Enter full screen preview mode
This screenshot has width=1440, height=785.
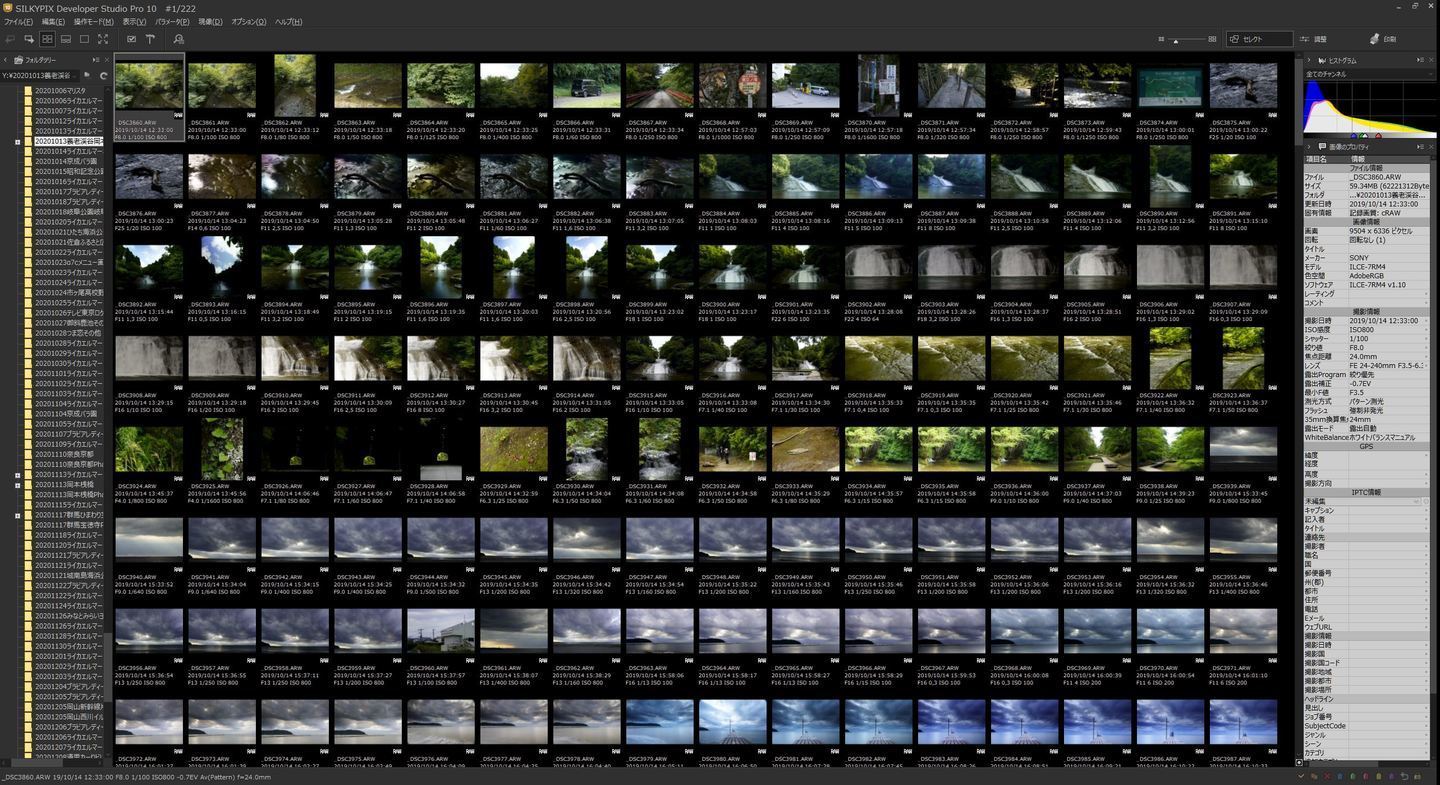(104, 39)
